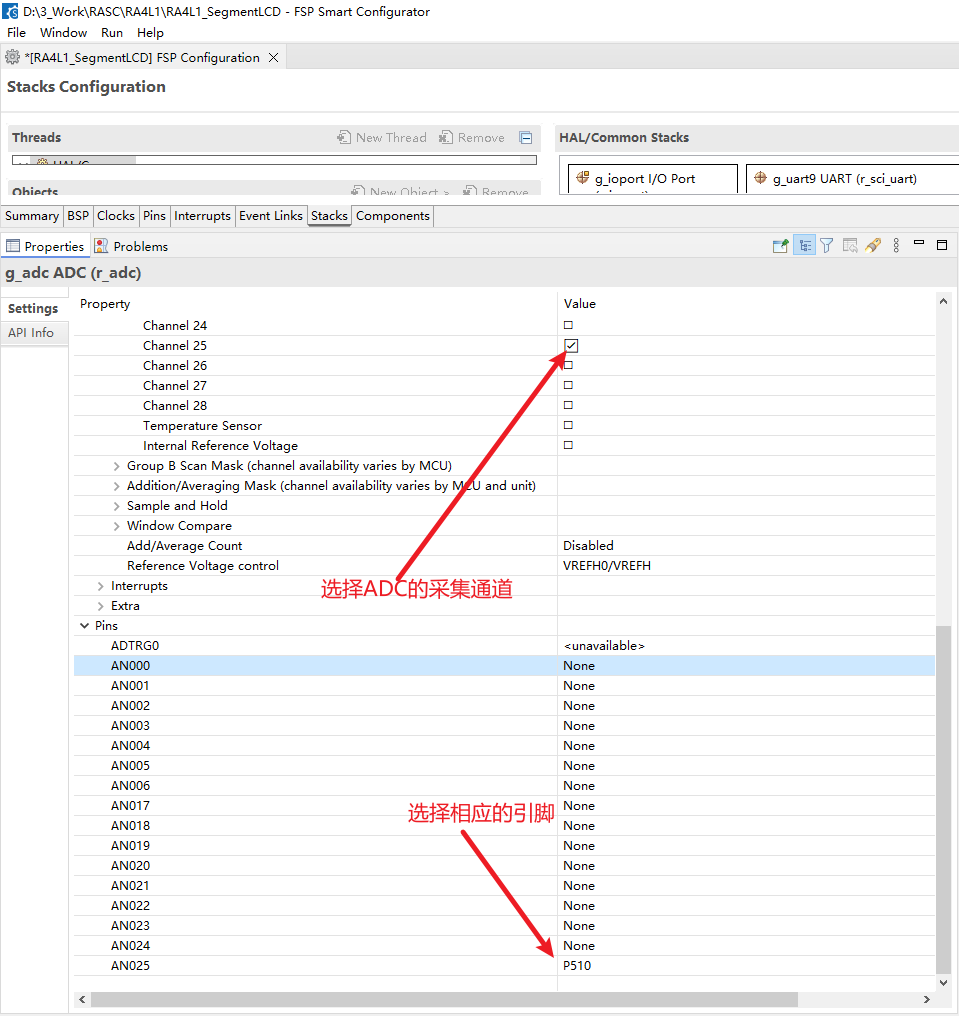Uncheck the Channel 25 checkbox
This screenshot has width=959, height=1016.
coord(571,345)
